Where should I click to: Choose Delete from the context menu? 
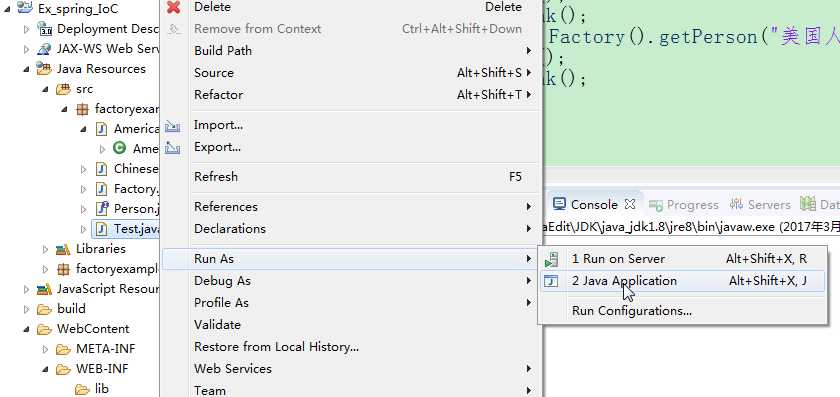[351, 7]
